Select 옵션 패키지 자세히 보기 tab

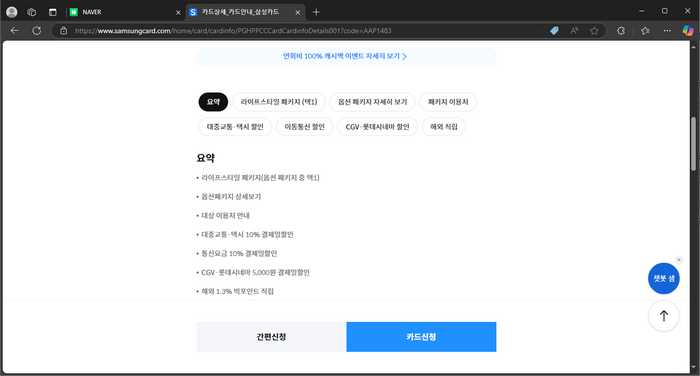372,102
